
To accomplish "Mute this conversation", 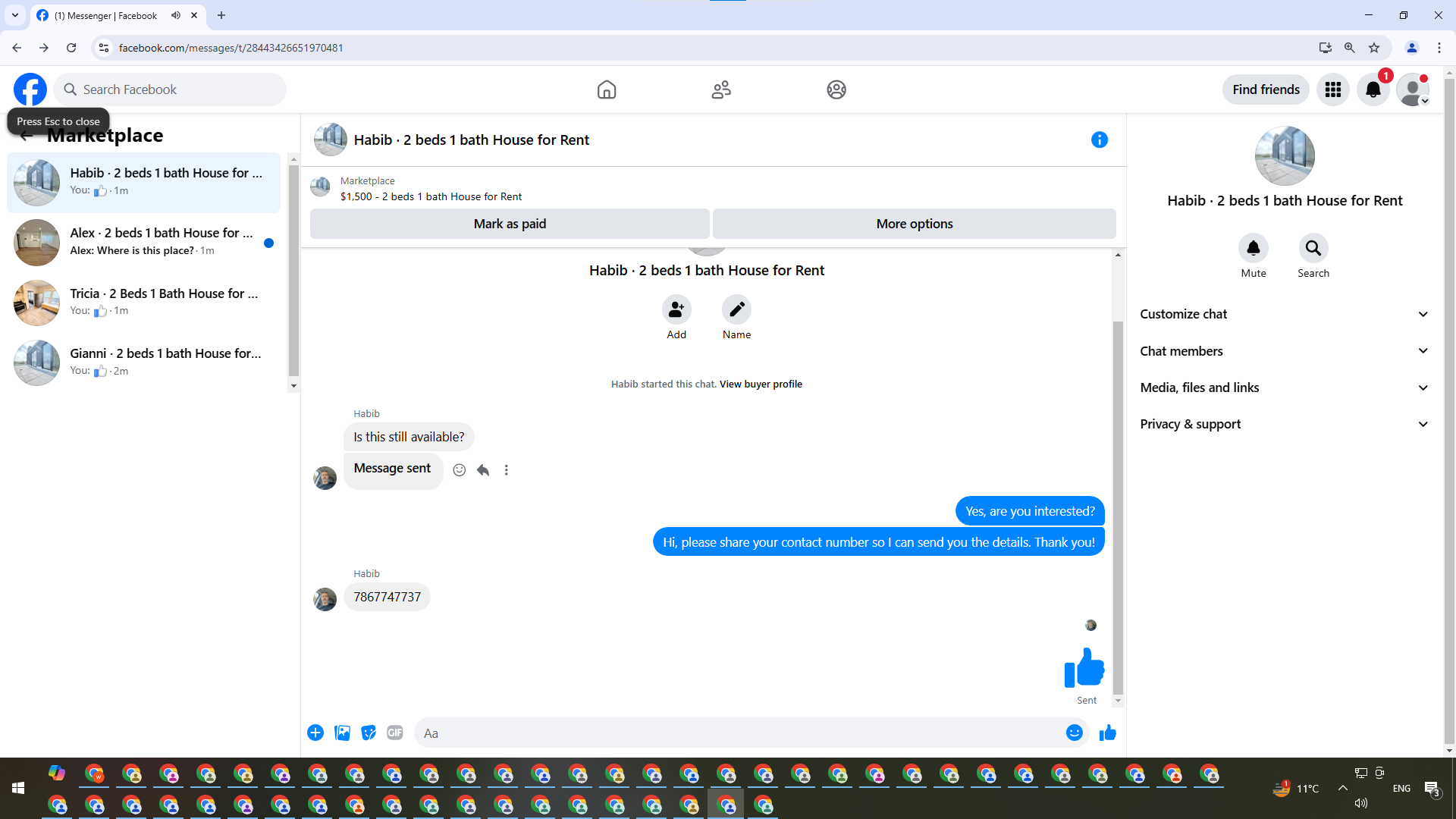I will tap(1253, 249).
